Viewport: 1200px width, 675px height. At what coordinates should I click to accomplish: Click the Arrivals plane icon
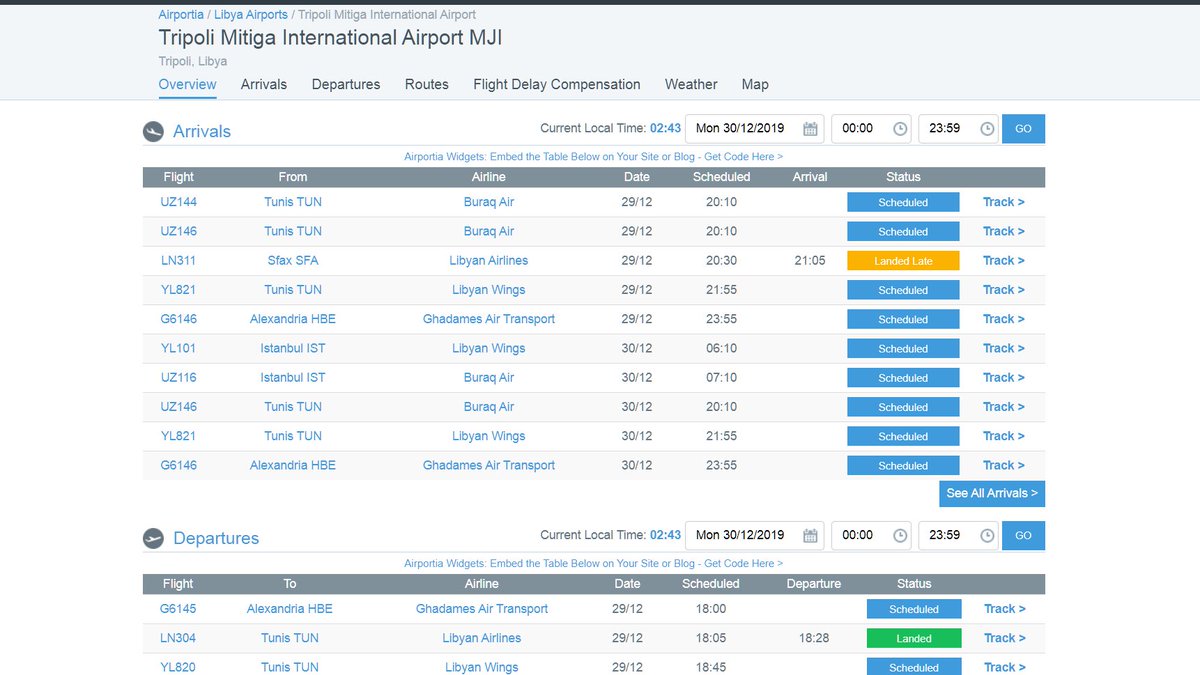point(153,131)
